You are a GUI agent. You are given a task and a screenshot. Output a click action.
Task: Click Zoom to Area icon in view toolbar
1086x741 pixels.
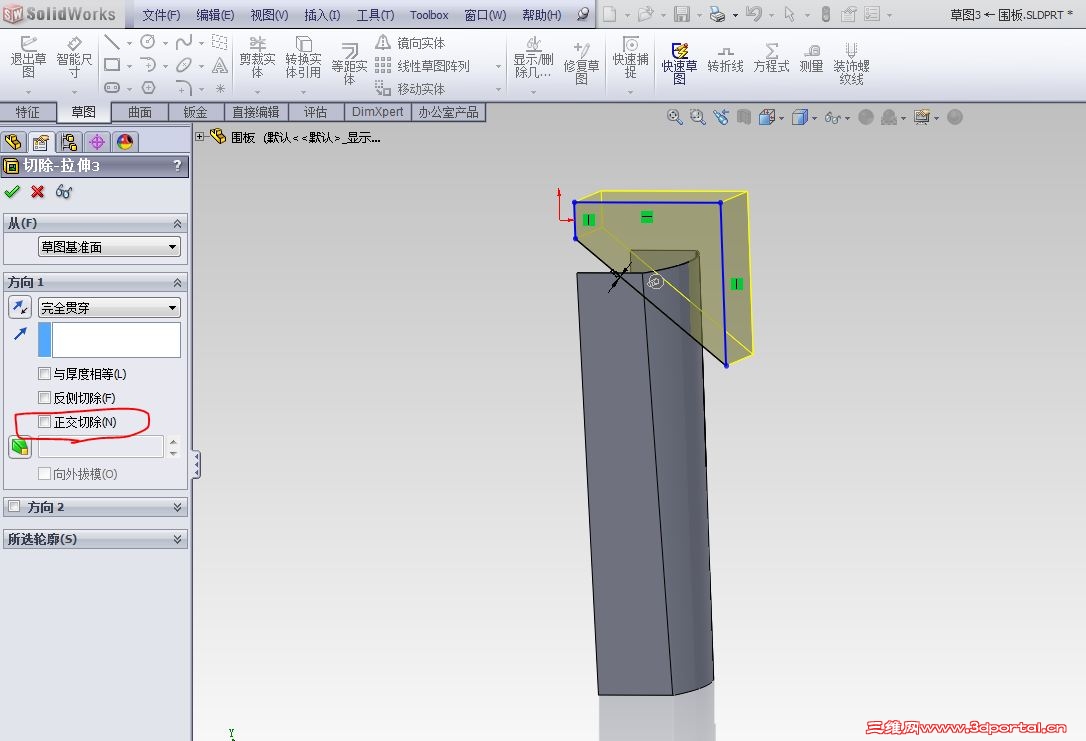click(x=697, y=117)
